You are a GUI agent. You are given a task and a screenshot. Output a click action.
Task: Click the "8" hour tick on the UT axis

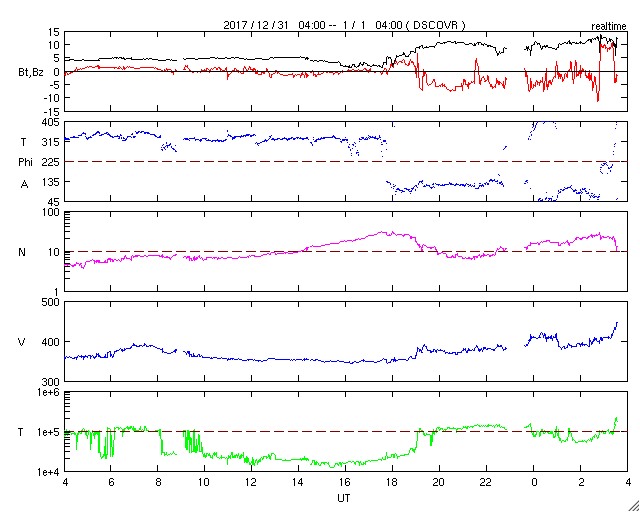[x=158, y=482]
